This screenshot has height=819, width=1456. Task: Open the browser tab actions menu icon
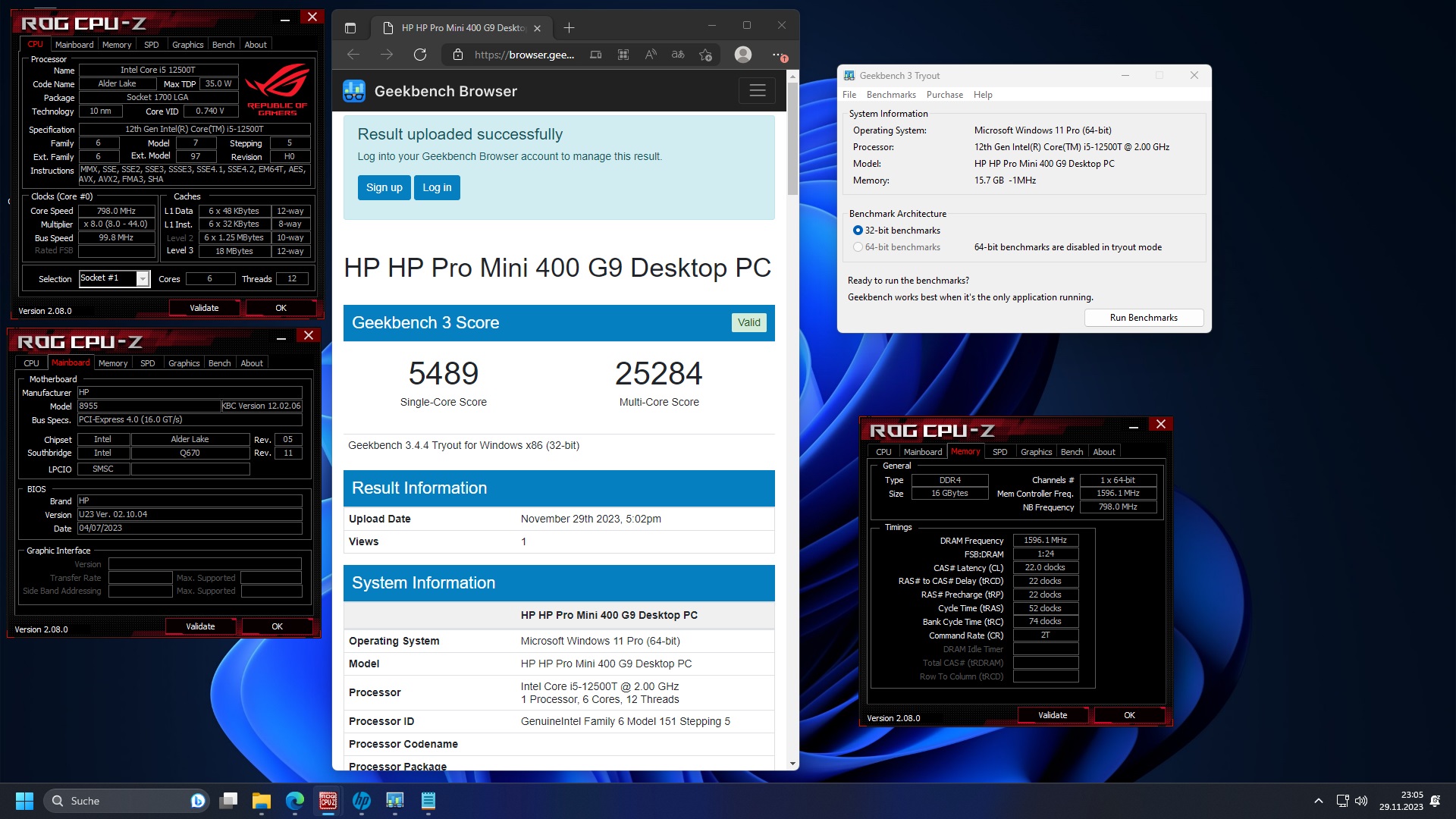(x=350, y=28)
